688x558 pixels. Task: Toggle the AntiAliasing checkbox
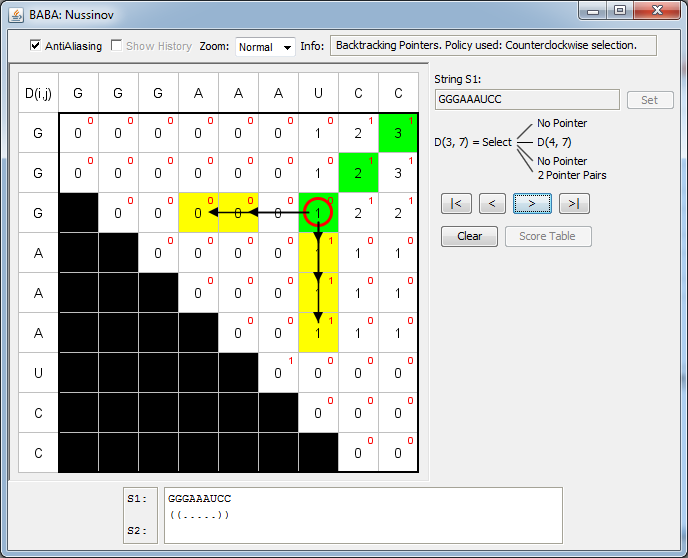(x=36, y=46)
